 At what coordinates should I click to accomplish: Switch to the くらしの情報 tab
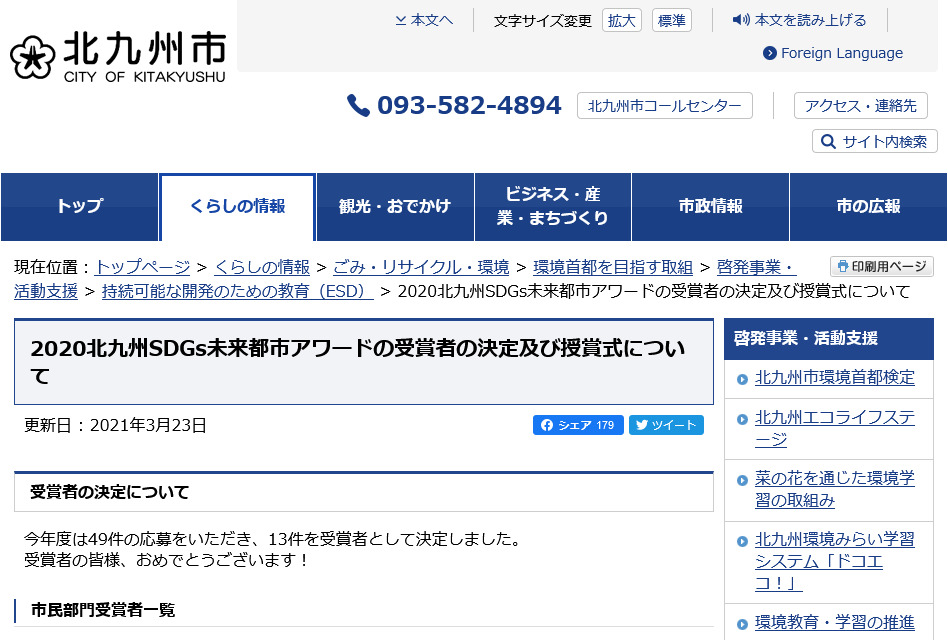tap(237, 206)
